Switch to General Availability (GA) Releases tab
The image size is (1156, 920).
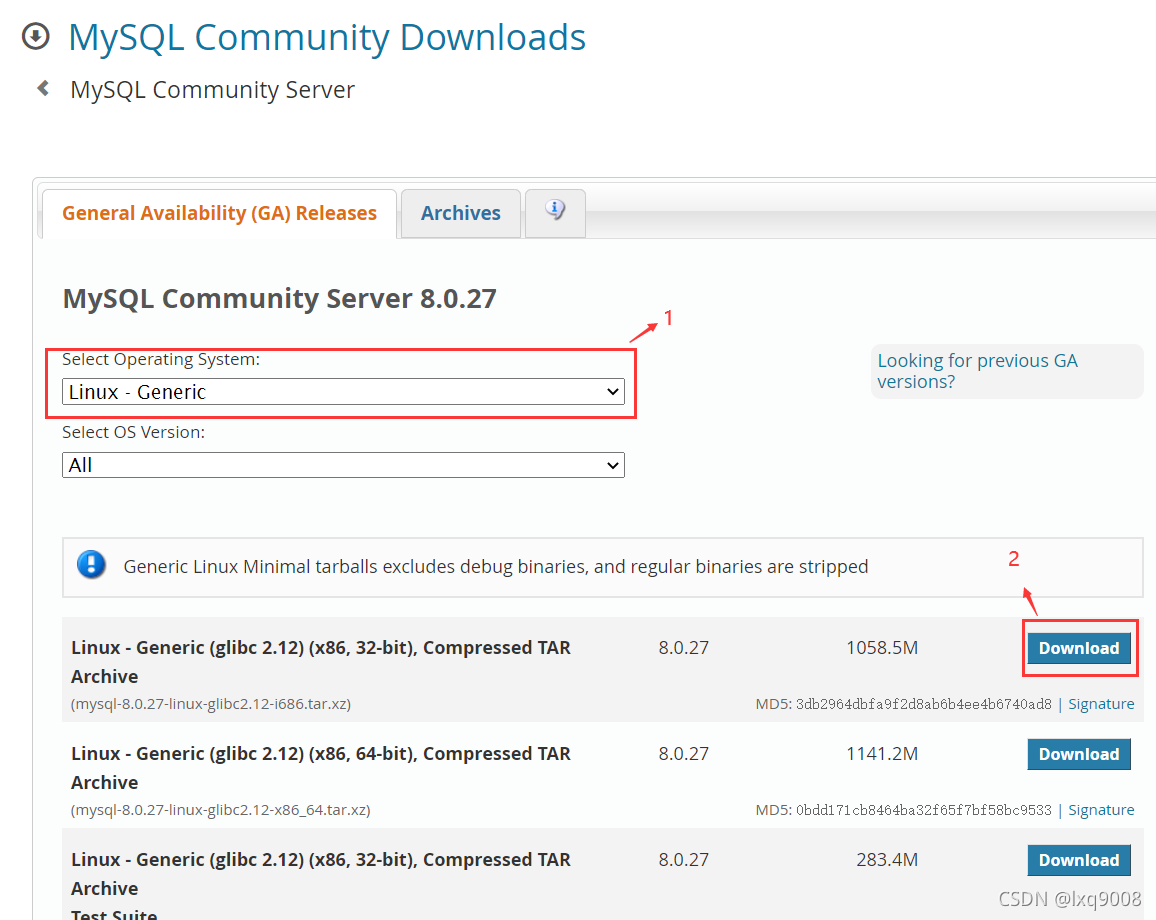(x=219, y=213)
